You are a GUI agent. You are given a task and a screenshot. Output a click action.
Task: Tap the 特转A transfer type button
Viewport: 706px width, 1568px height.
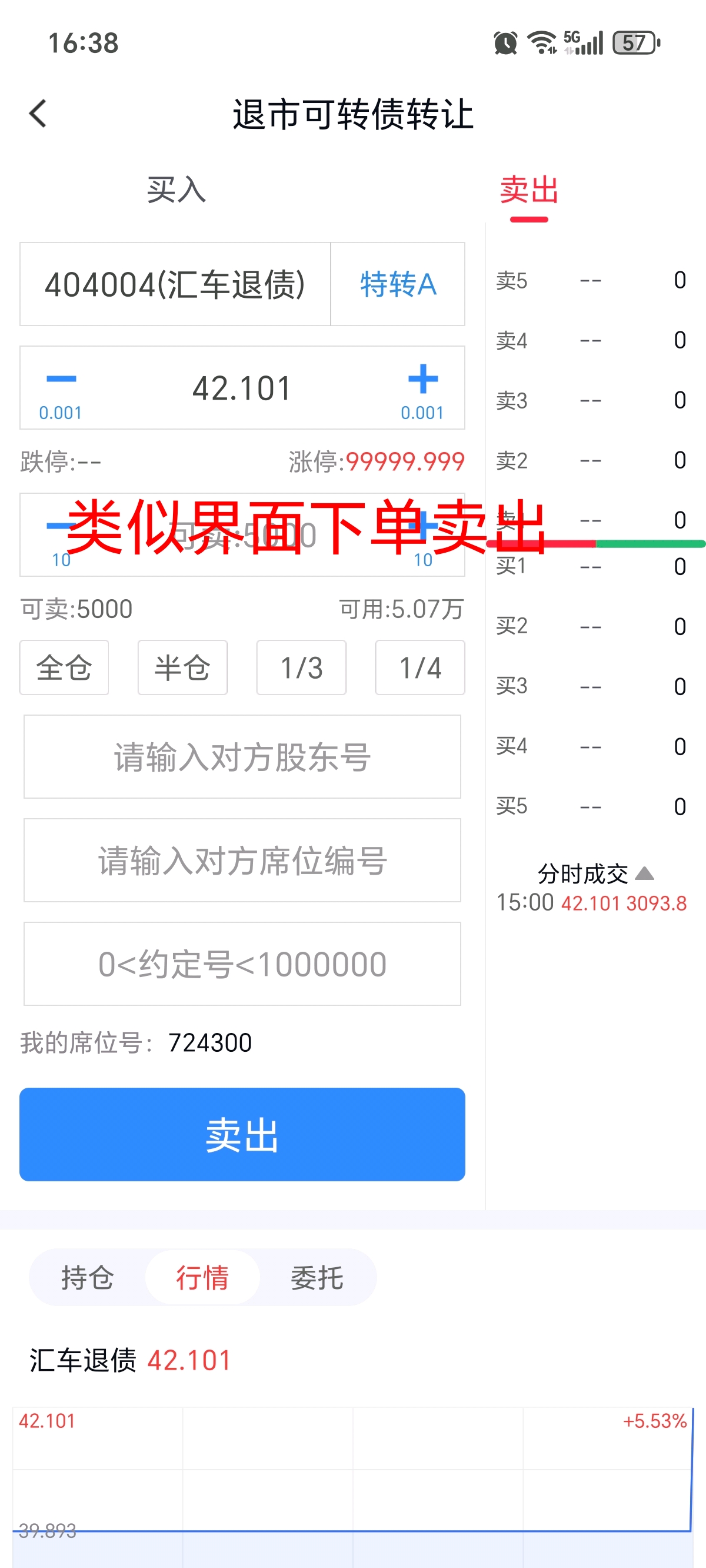tap(398, 284)
